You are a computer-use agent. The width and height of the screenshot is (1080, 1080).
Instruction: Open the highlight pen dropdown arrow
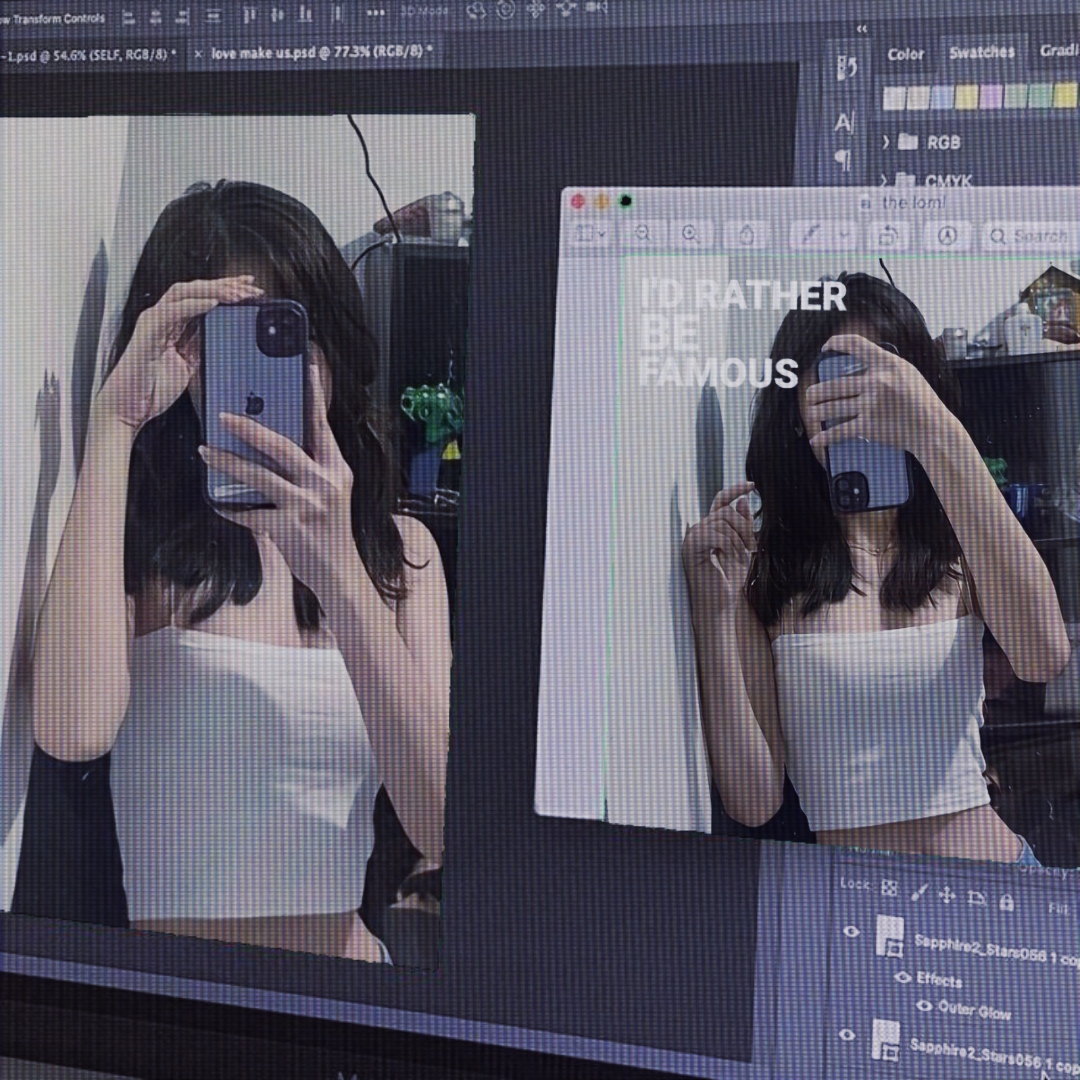point(844,236)
